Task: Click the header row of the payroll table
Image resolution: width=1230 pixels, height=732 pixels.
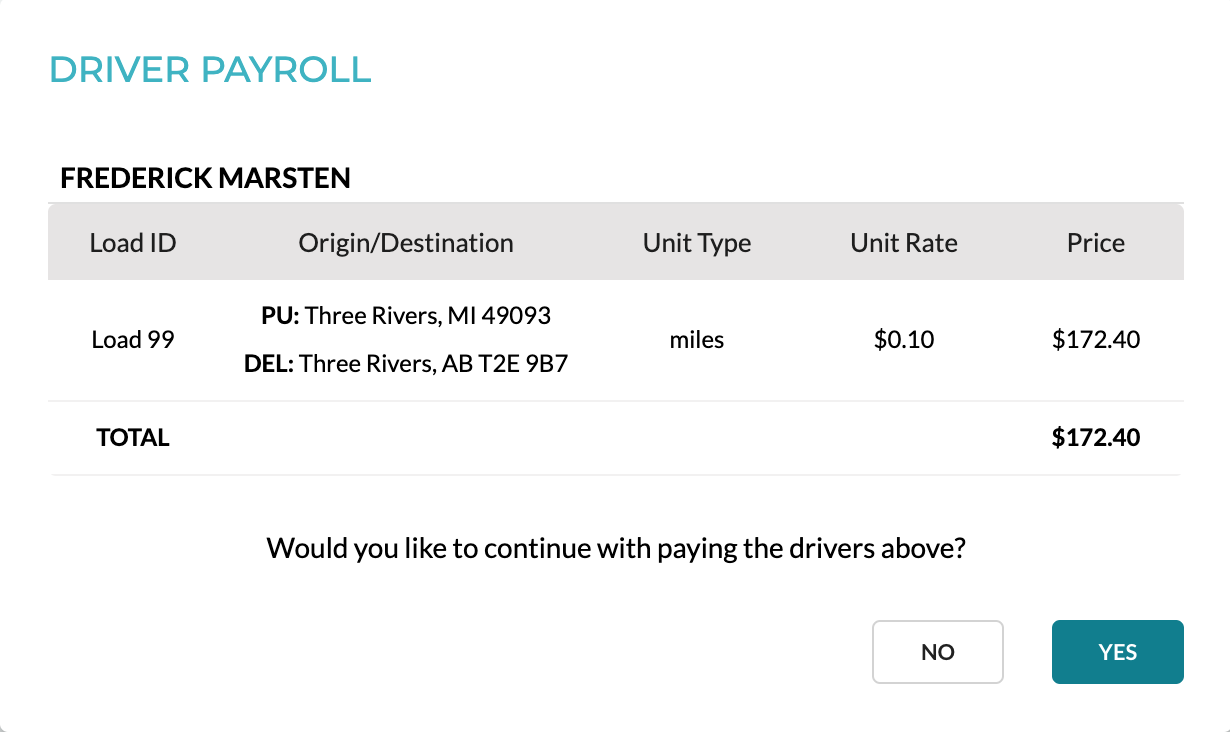Action: tap(615, 242)
